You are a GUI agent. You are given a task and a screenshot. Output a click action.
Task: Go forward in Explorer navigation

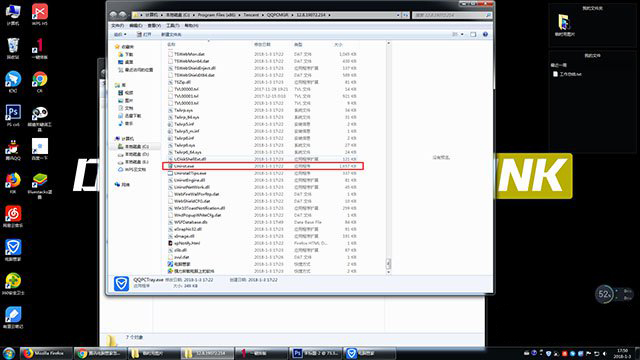pyautogui.click(x=122, y=15)
